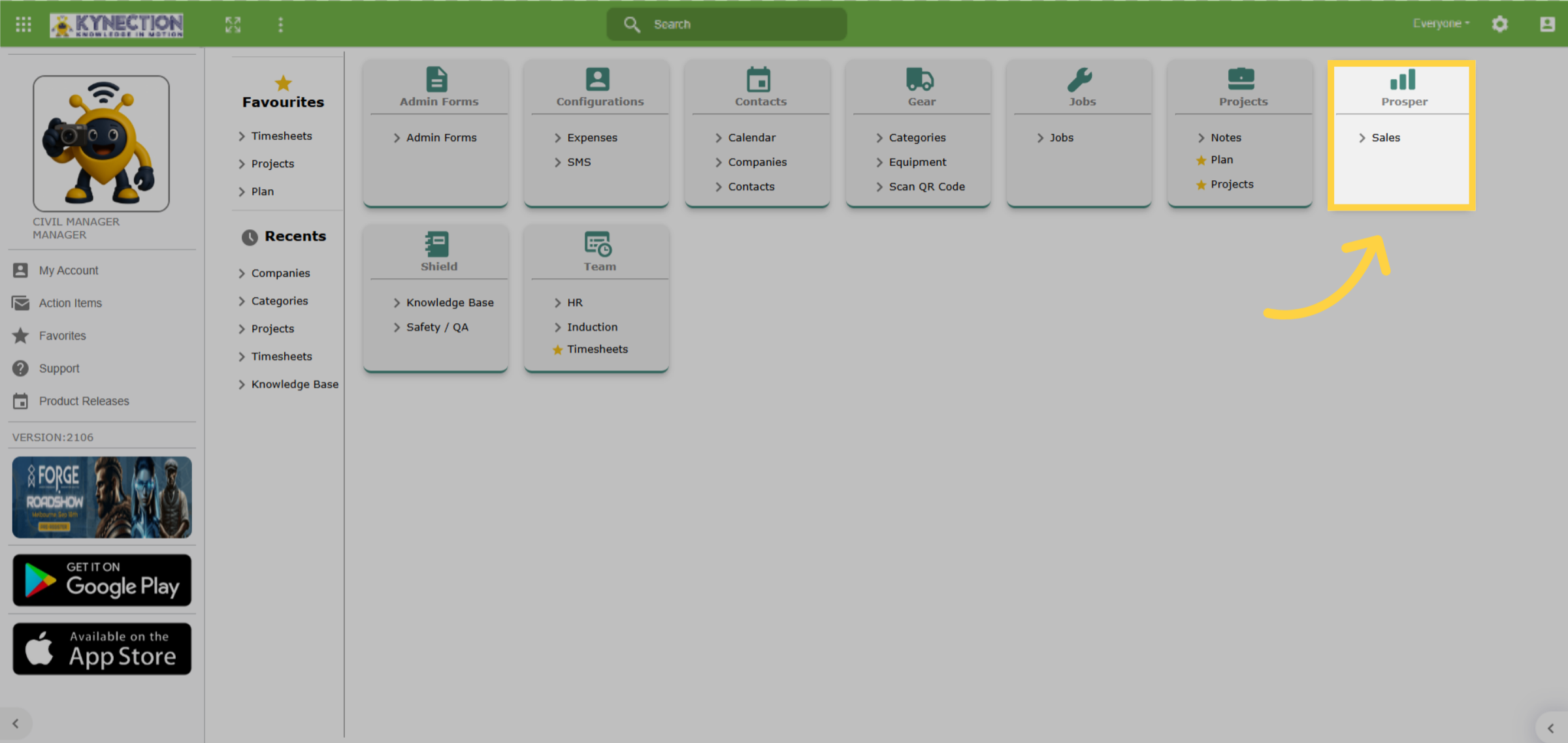Open the apps grid menu icon

24,25
